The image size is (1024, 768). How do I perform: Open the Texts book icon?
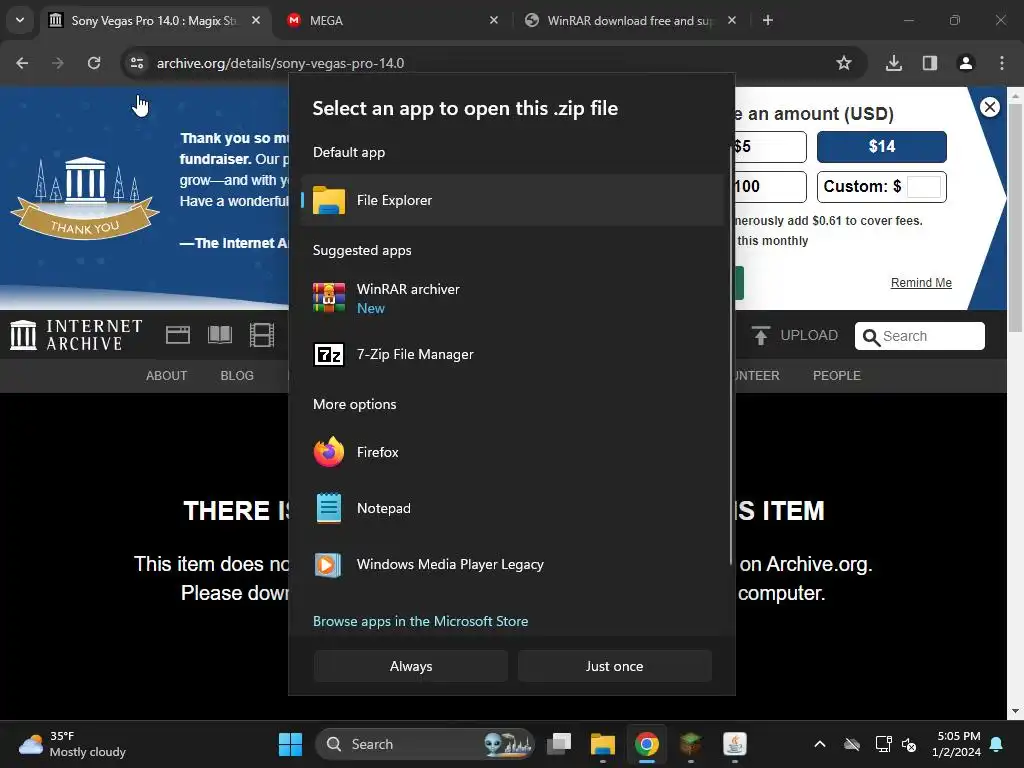[x=220, y=335]
